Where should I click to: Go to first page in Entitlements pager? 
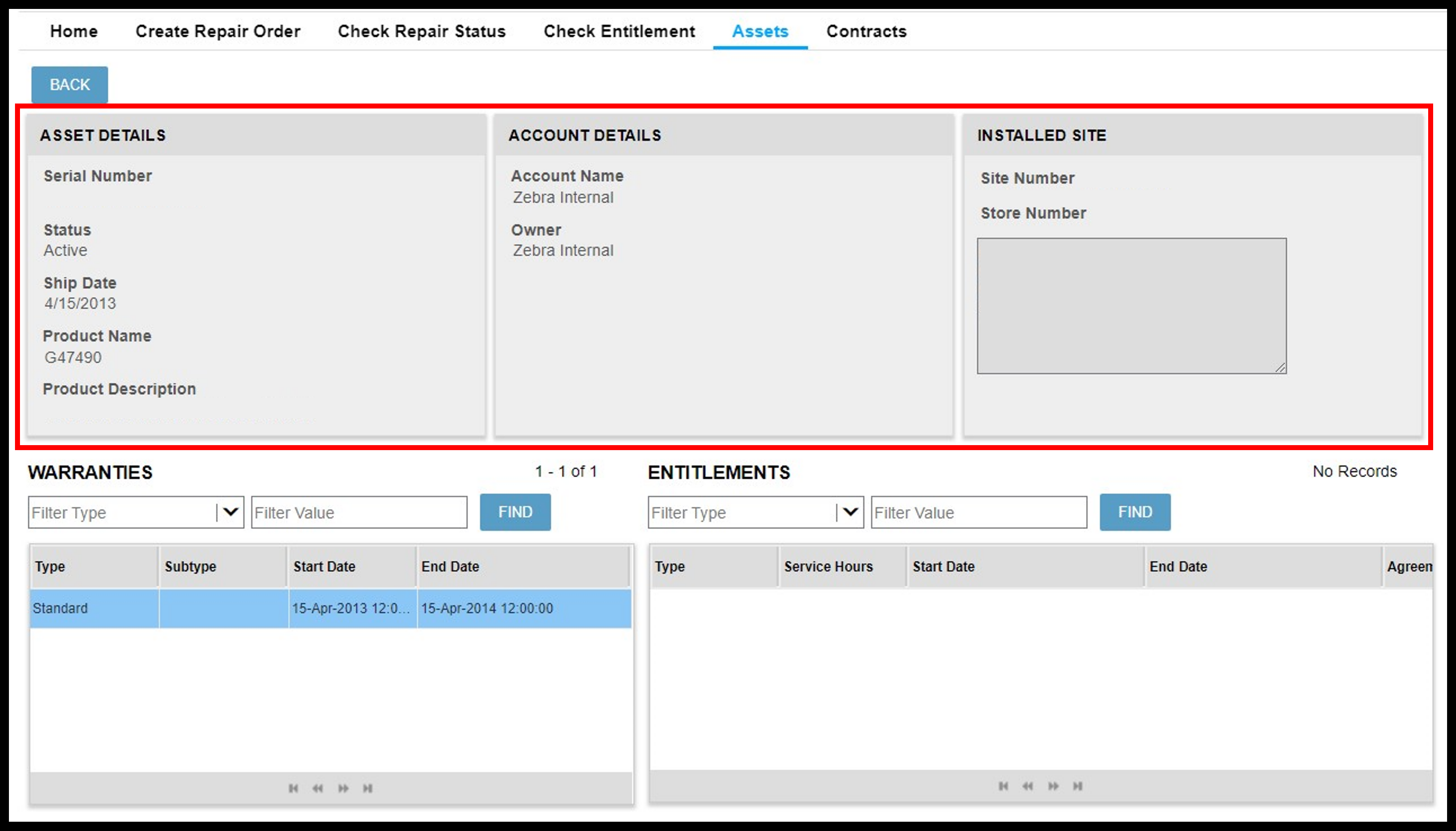(1003, 786)
